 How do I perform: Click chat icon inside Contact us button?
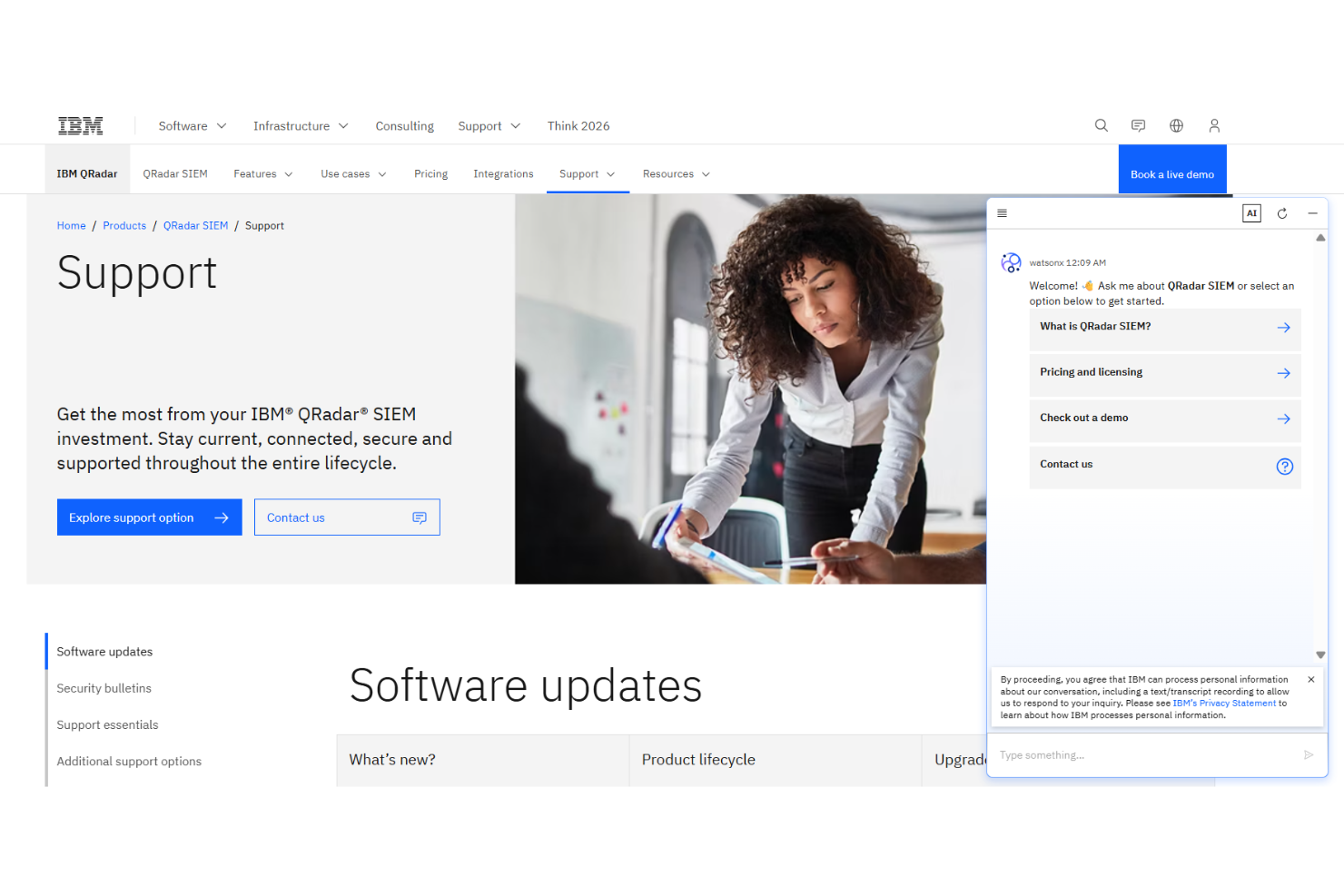tap(420, 517)
